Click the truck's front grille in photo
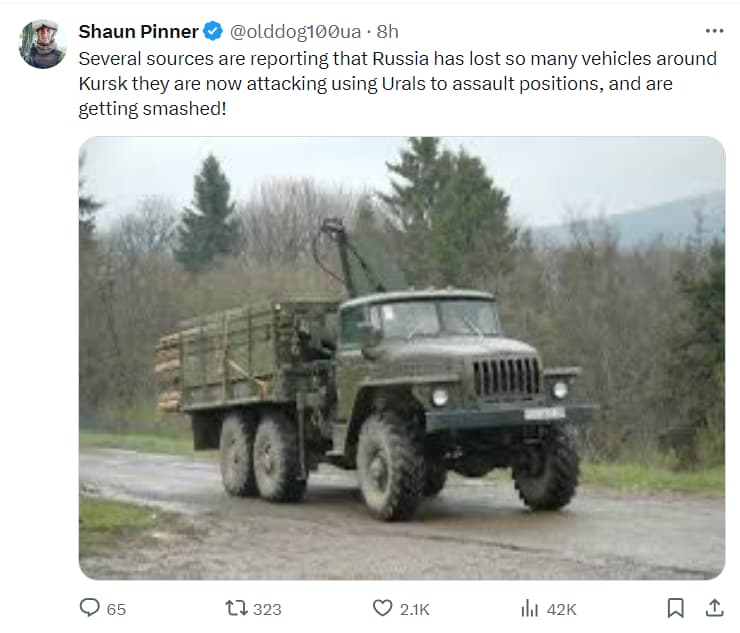The height and width of the screenshot is (633, 740). (x=506, y=377)
